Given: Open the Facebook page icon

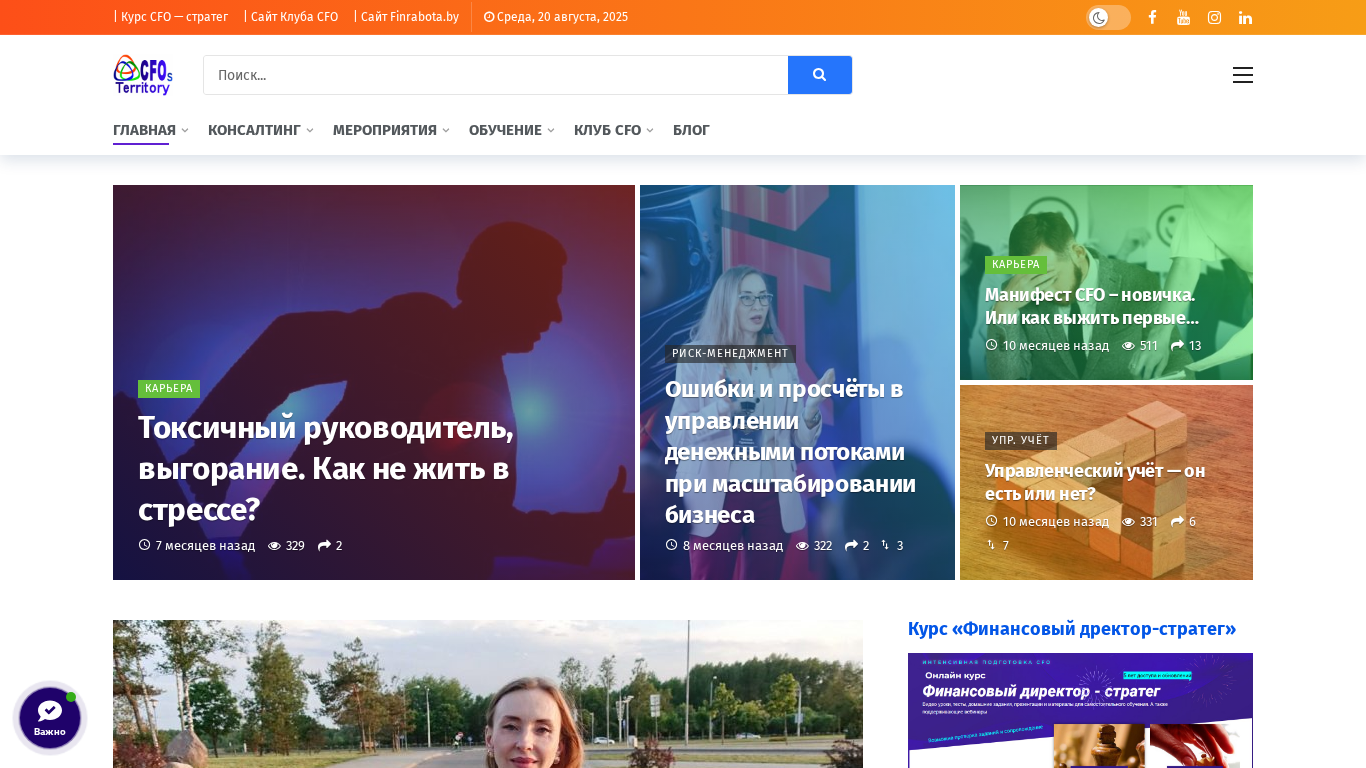Looking at the screenshot, I should [x=1152, y=17].
